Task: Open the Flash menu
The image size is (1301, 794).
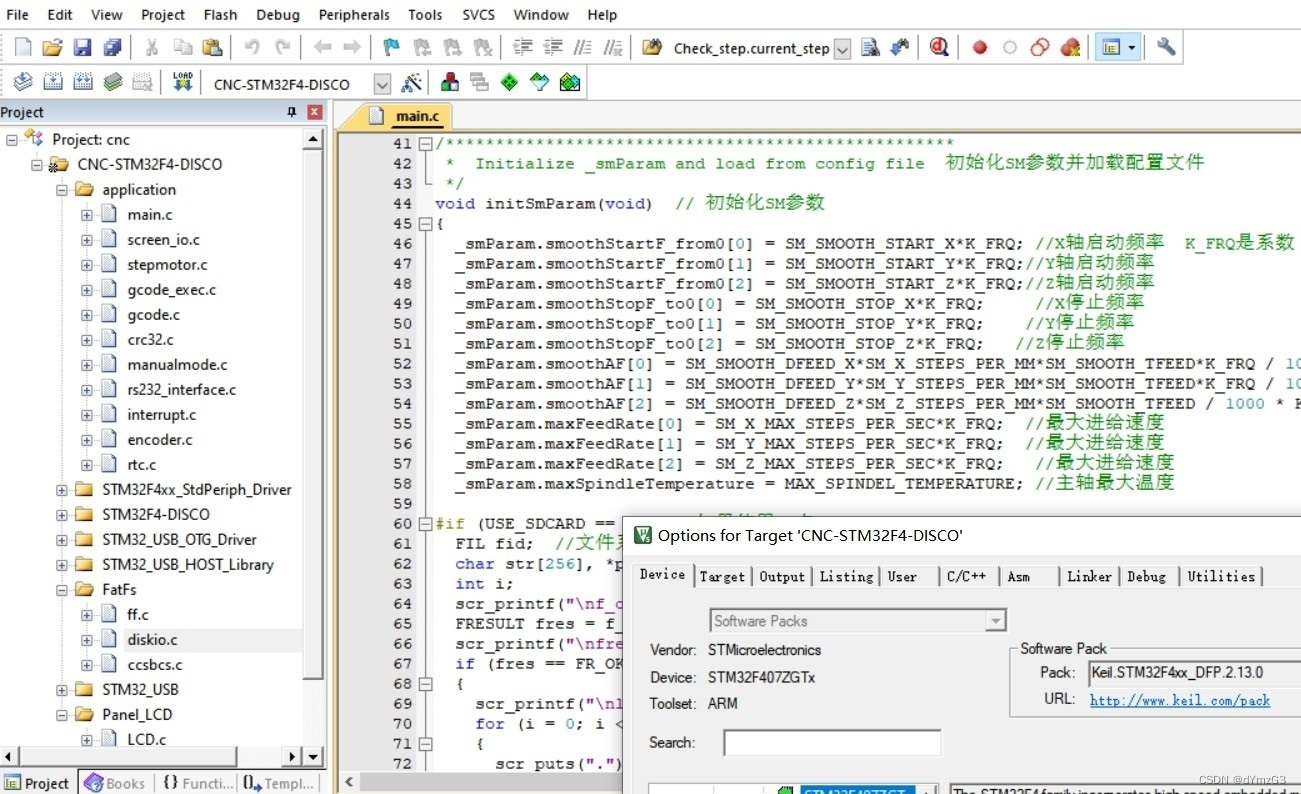Action: coord(220,15)
